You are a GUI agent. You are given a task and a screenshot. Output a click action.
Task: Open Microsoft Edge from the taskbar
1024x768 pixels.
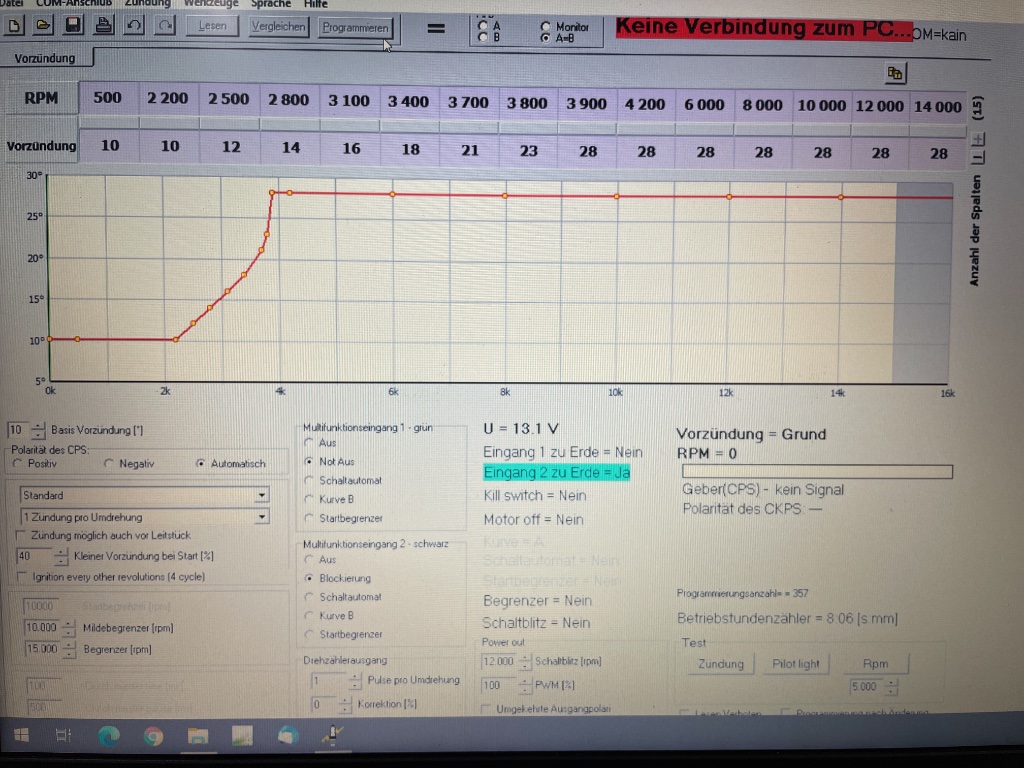pyautogui.click(x=108, y=737)
